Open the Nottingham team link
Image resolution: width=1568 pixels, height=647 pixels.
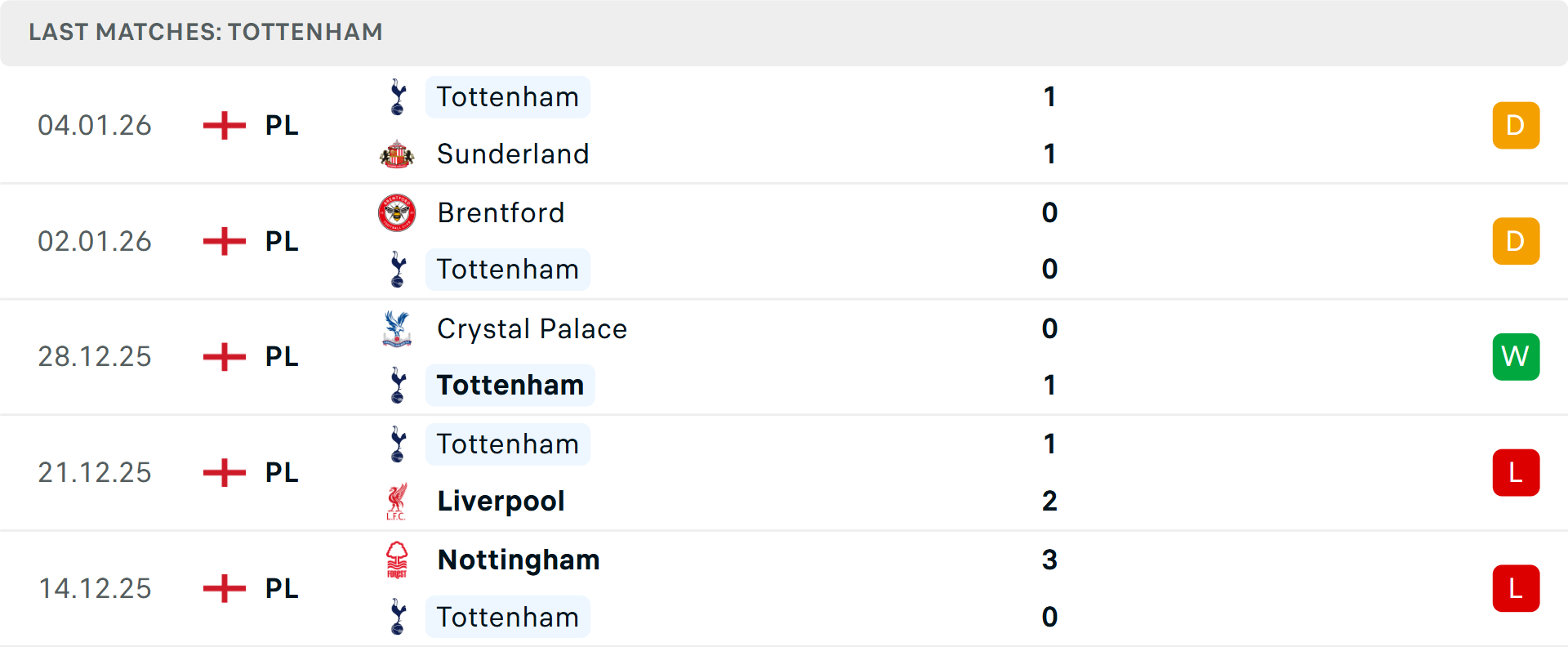point(519,560)
